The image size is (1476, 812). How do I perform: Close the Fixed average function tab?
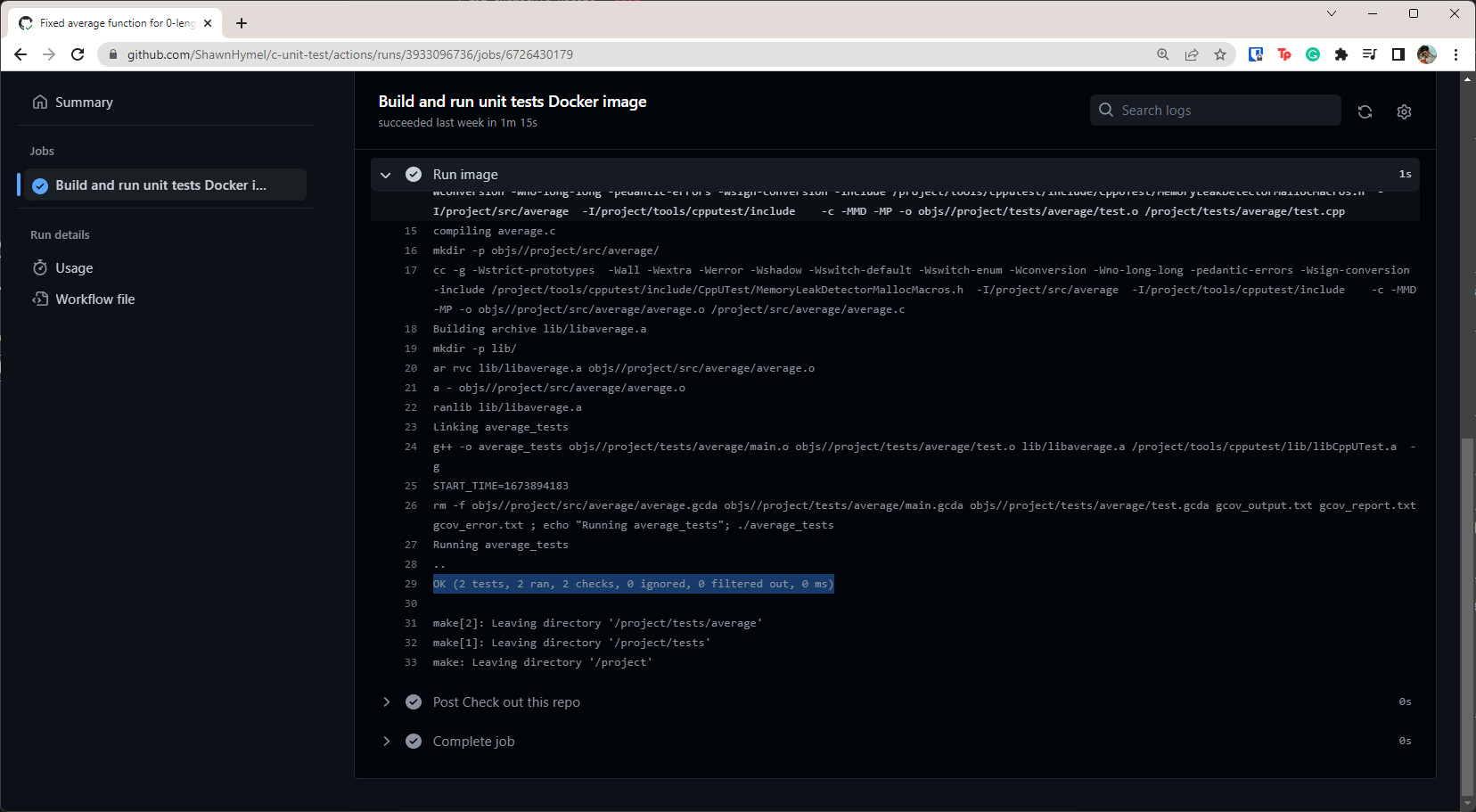click(208, 23)
